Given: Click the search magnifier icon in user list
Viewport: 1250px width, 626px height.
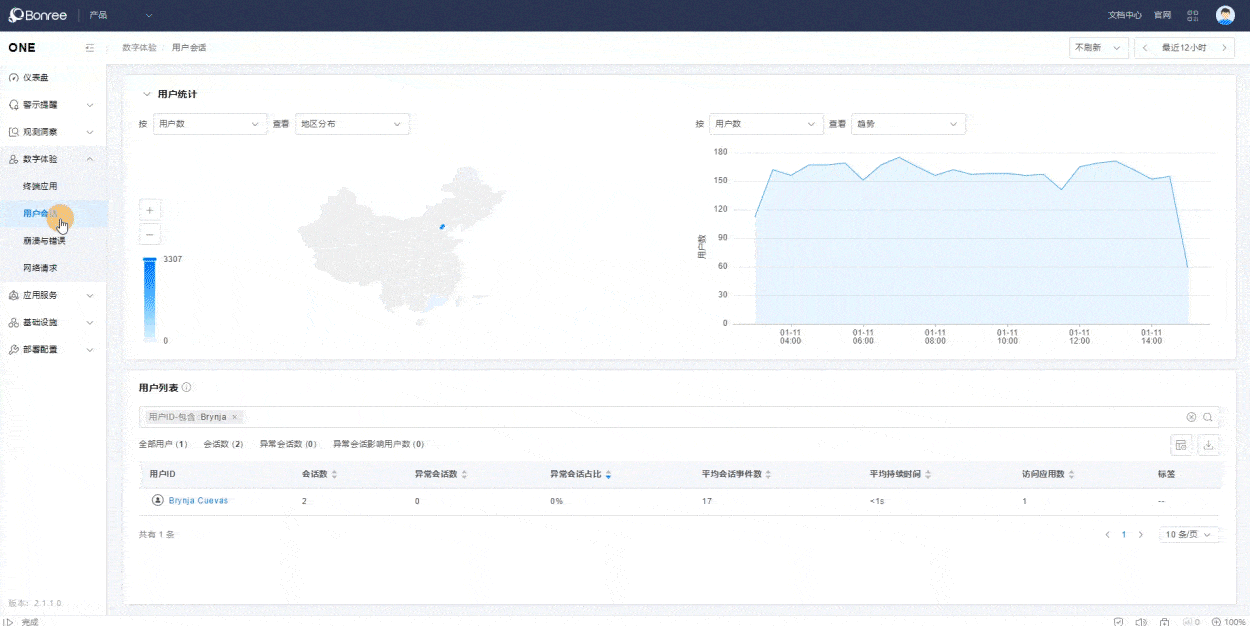Looking at the screenshot, I should coord(1208,417).
